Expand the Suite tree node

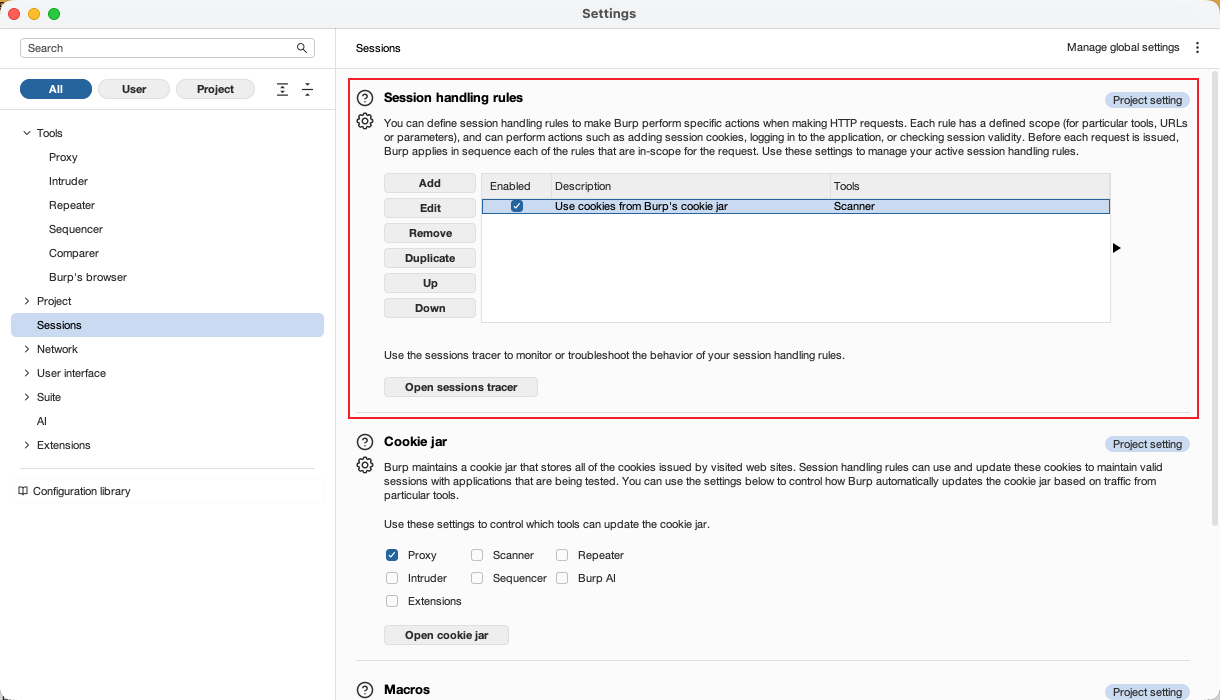[x=26, y=397]
